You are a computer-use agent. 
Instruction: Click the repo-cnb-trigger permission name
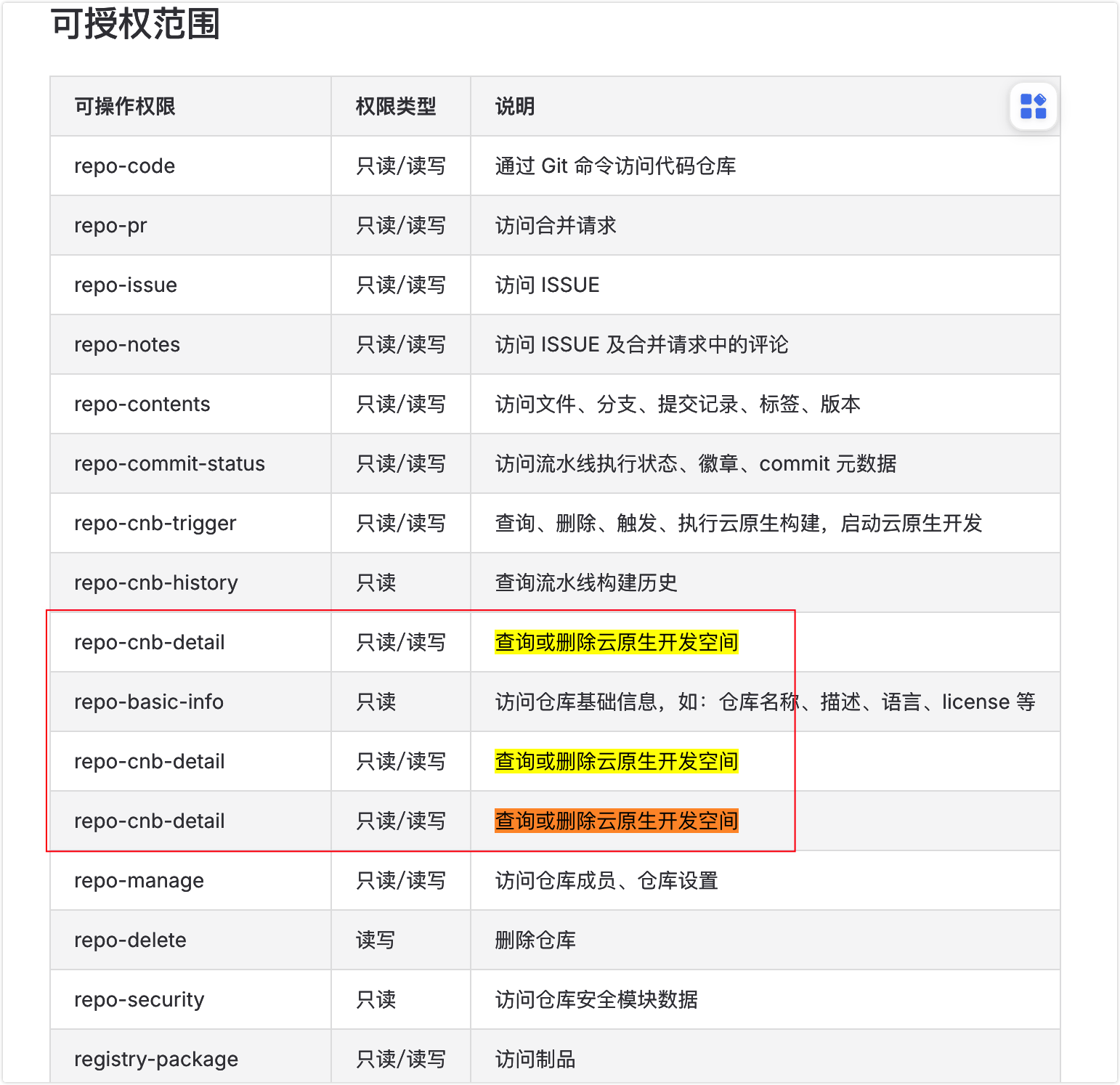pyautogui.click(x=155, y=524)
